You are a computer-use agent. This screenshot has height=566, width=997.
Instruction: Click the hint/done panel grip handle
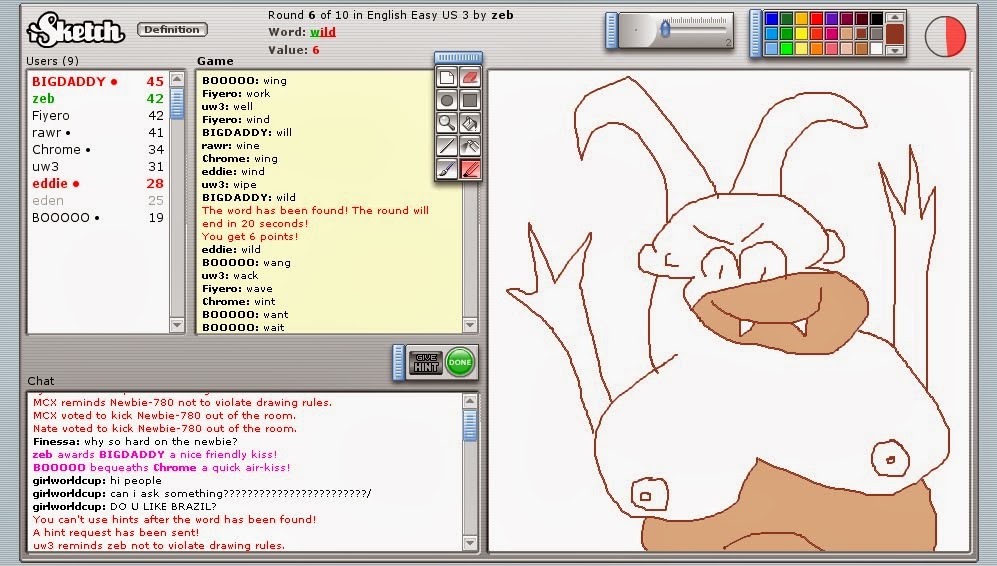point(399,362)
